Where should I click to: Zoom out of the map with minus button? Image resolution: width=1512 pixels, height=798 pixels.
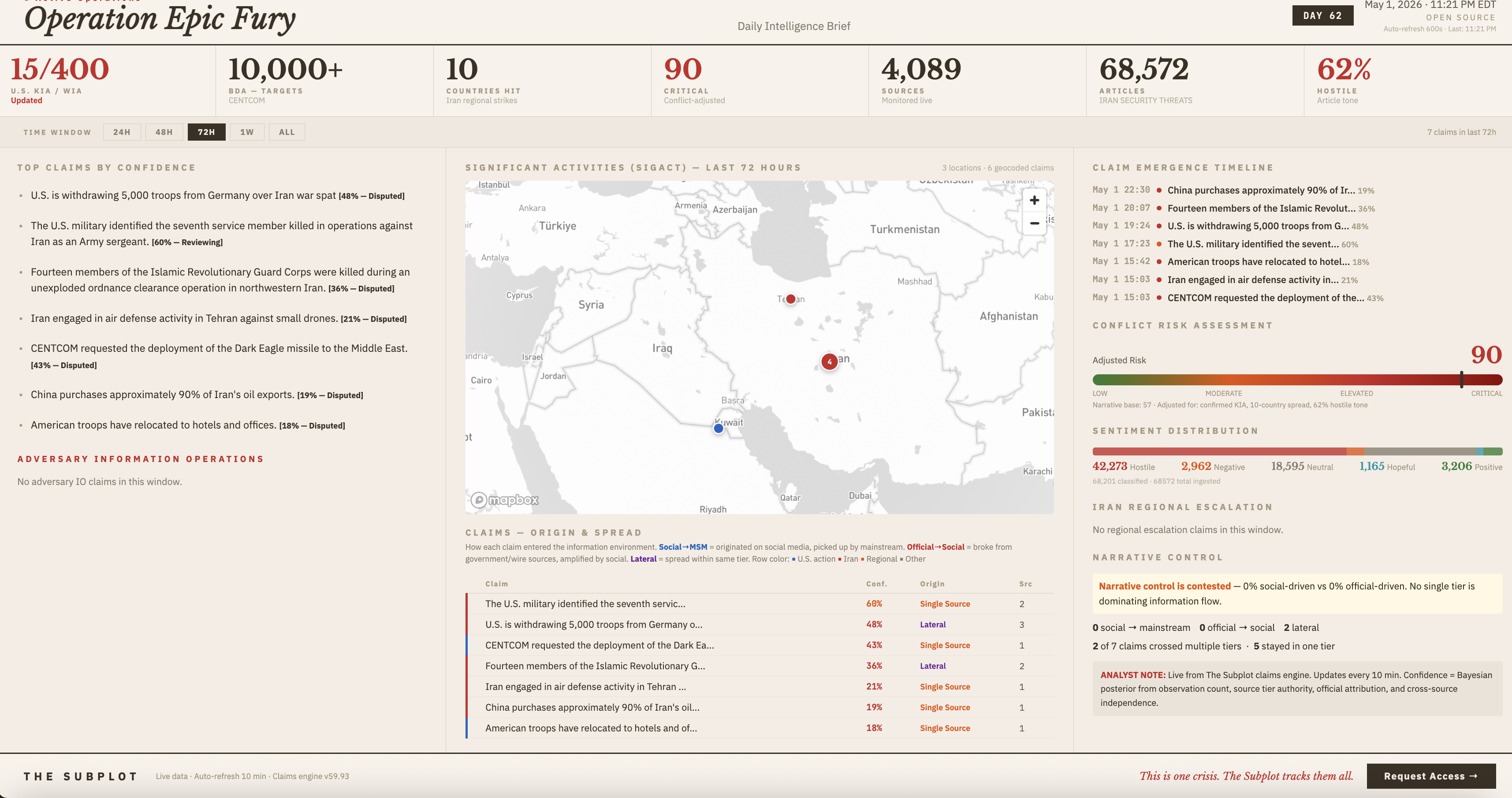point(1034,223)
